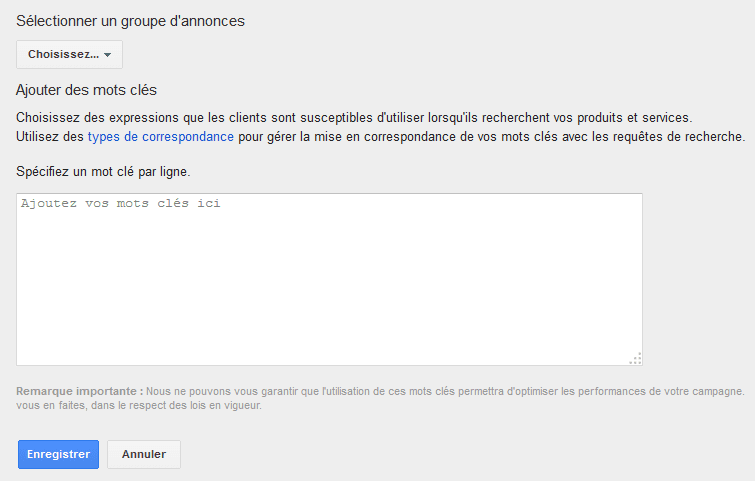The image size is (755, 481).
Task: Open the "types de correspondance" link
Action: click(161, 137)
